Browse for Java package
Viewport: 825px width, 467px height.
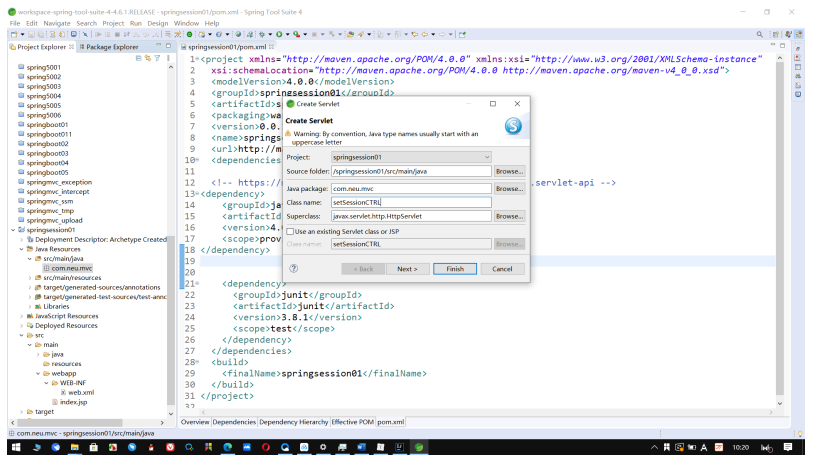pos(509,188)
